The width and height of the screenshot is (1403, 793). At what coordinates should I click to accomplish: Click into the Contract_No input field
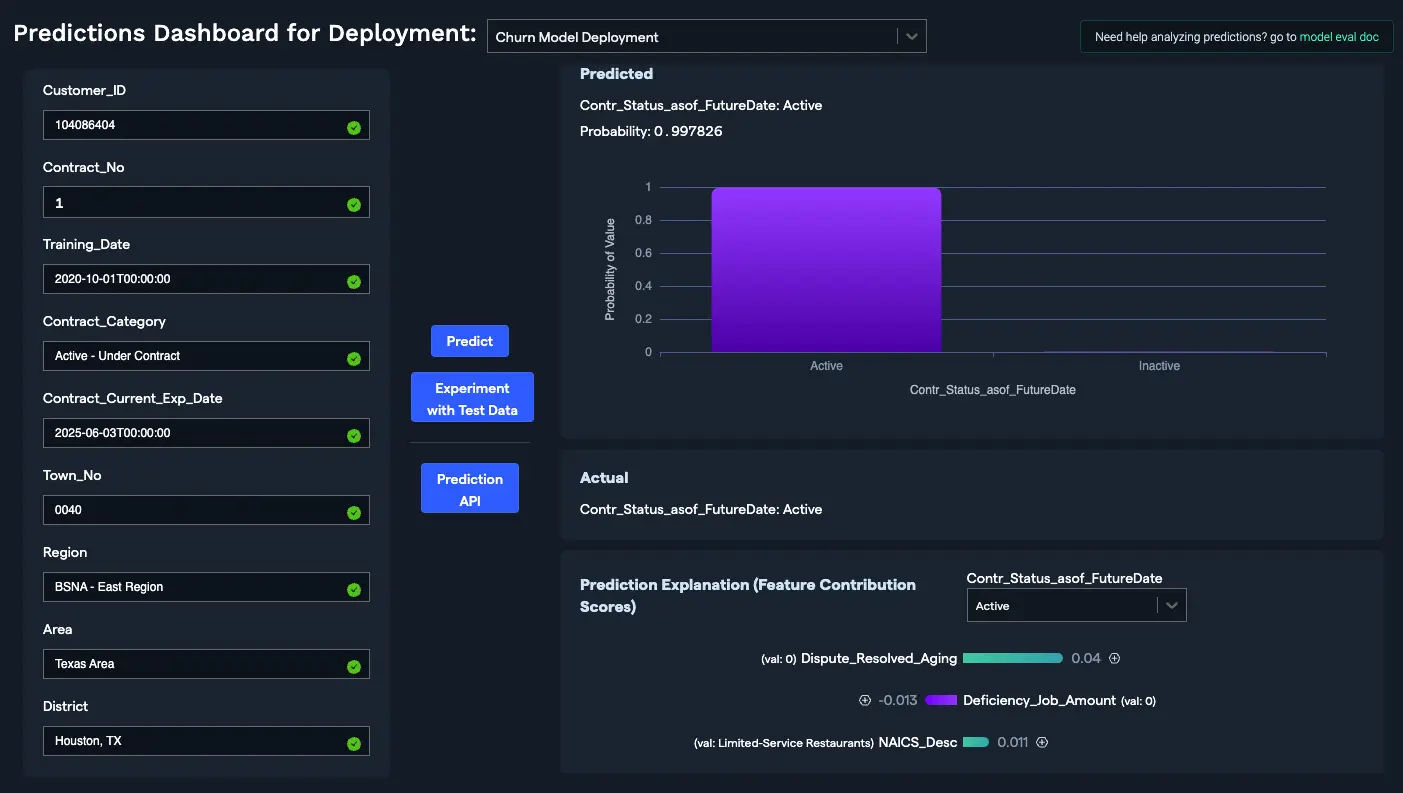coord(195,203)
